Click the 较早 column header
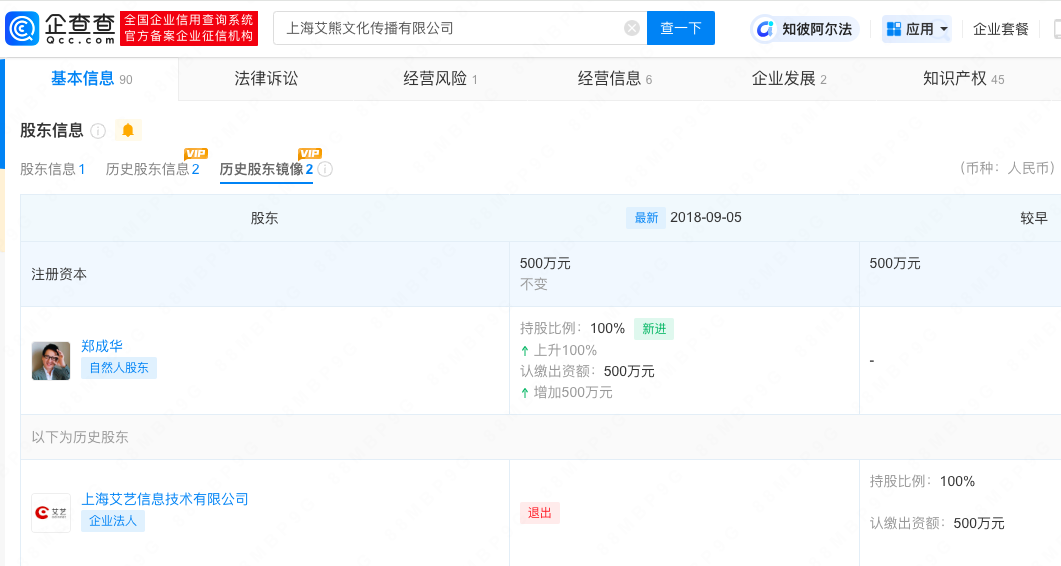The image size is (1061, 566). click(x=1034, y=218)
